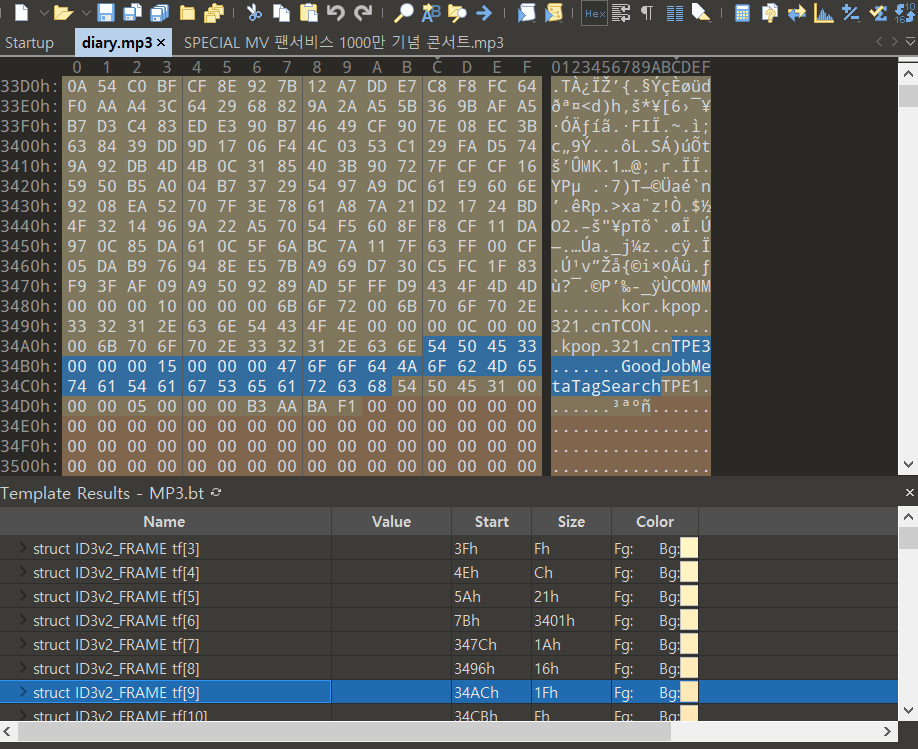Close the Template Results panel
Image resolution: width=918 pixels, height=749 pixels.
pos(910,493)
